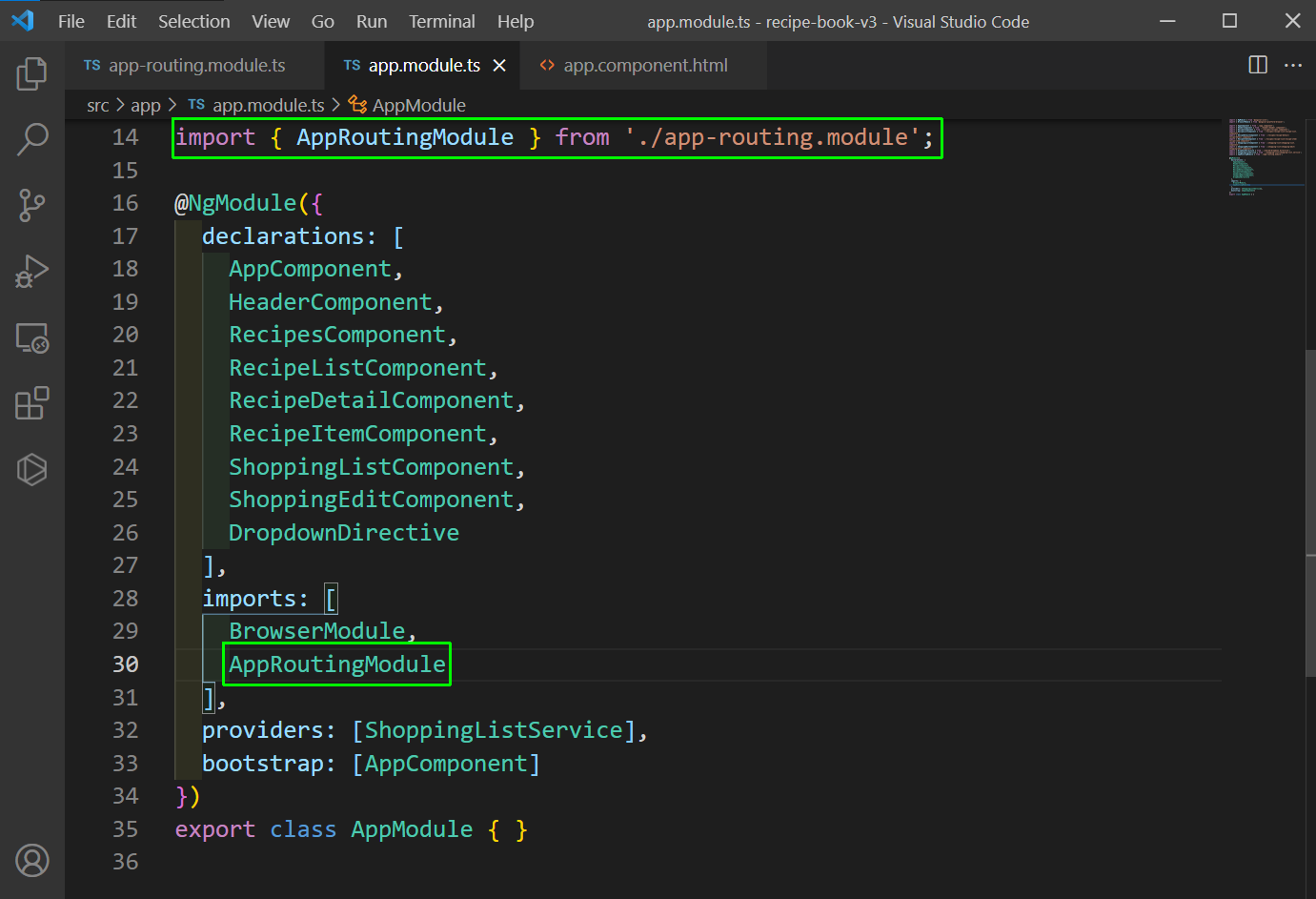This screenshot has width=1316, height=899.
Task: Click HeaderComponent in the declarations
Action: click(x=331, y=302)
